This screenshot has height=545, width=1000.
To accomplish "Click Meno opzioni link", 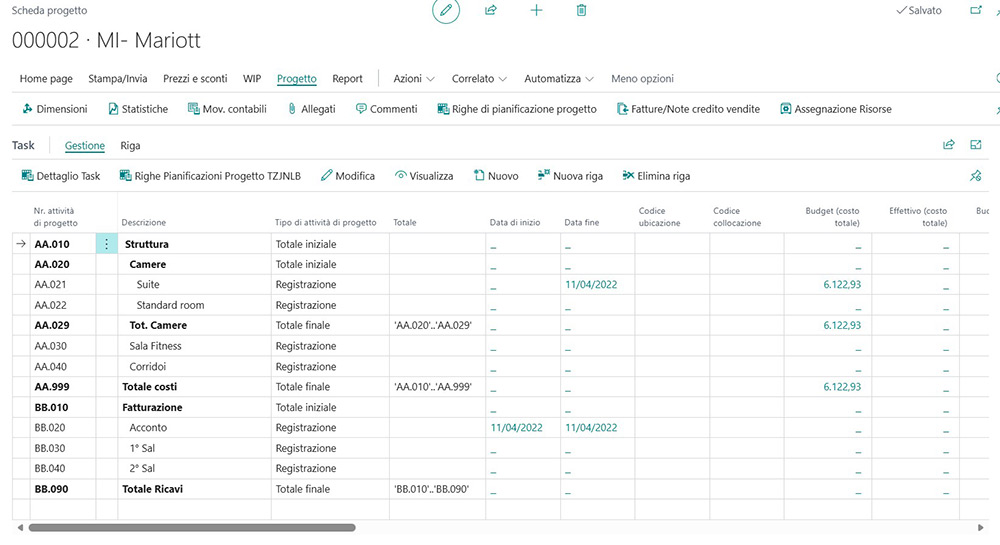I will point(642,78).
